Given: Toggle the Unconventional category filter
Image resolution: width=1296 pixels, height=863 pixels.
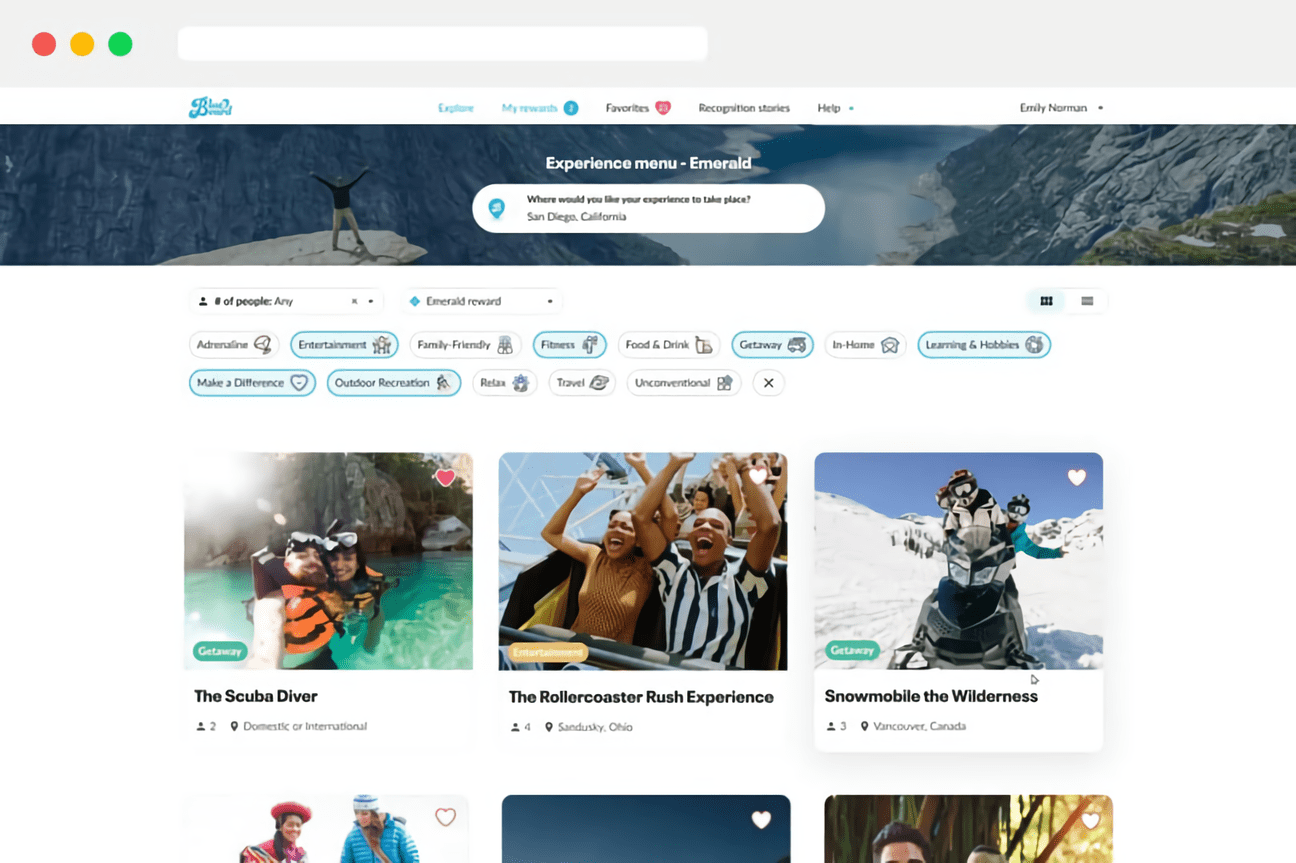Looking at the screenshot, I should point(683,383).
